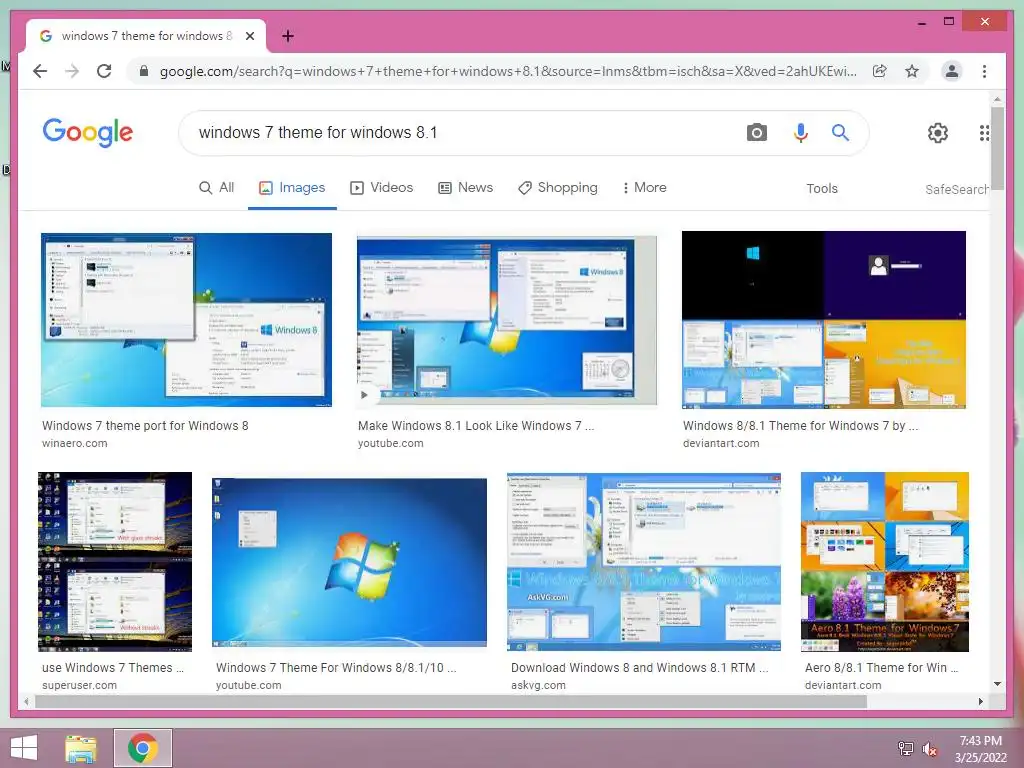Open the network tray icon
The image size is (1024, 768).
(905, 748)
